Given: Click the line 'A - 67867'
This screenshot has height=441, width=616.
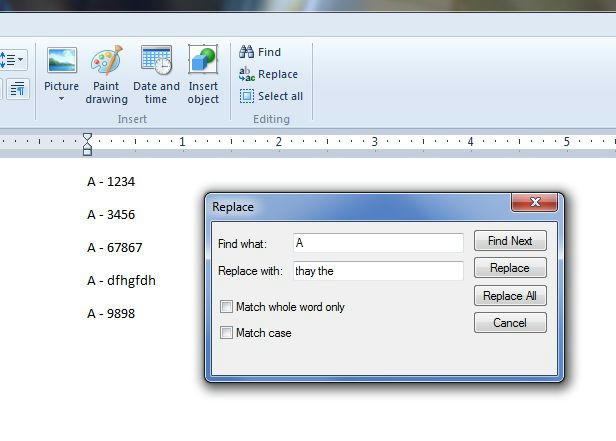Looking at the screenshot, I should click(115, 248).
